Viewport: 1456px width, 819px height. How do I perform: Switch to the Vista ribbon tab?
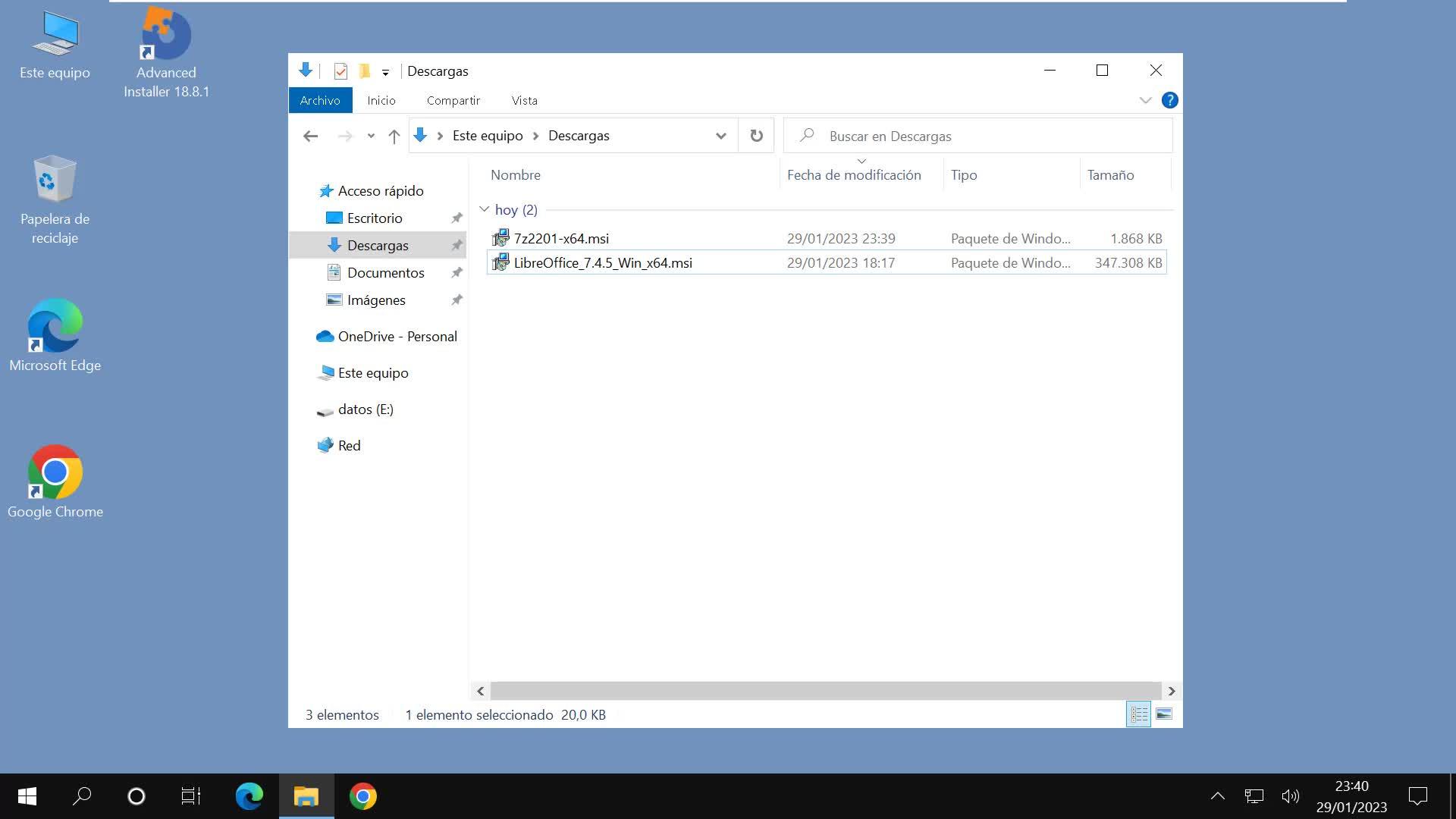point(524,100)
